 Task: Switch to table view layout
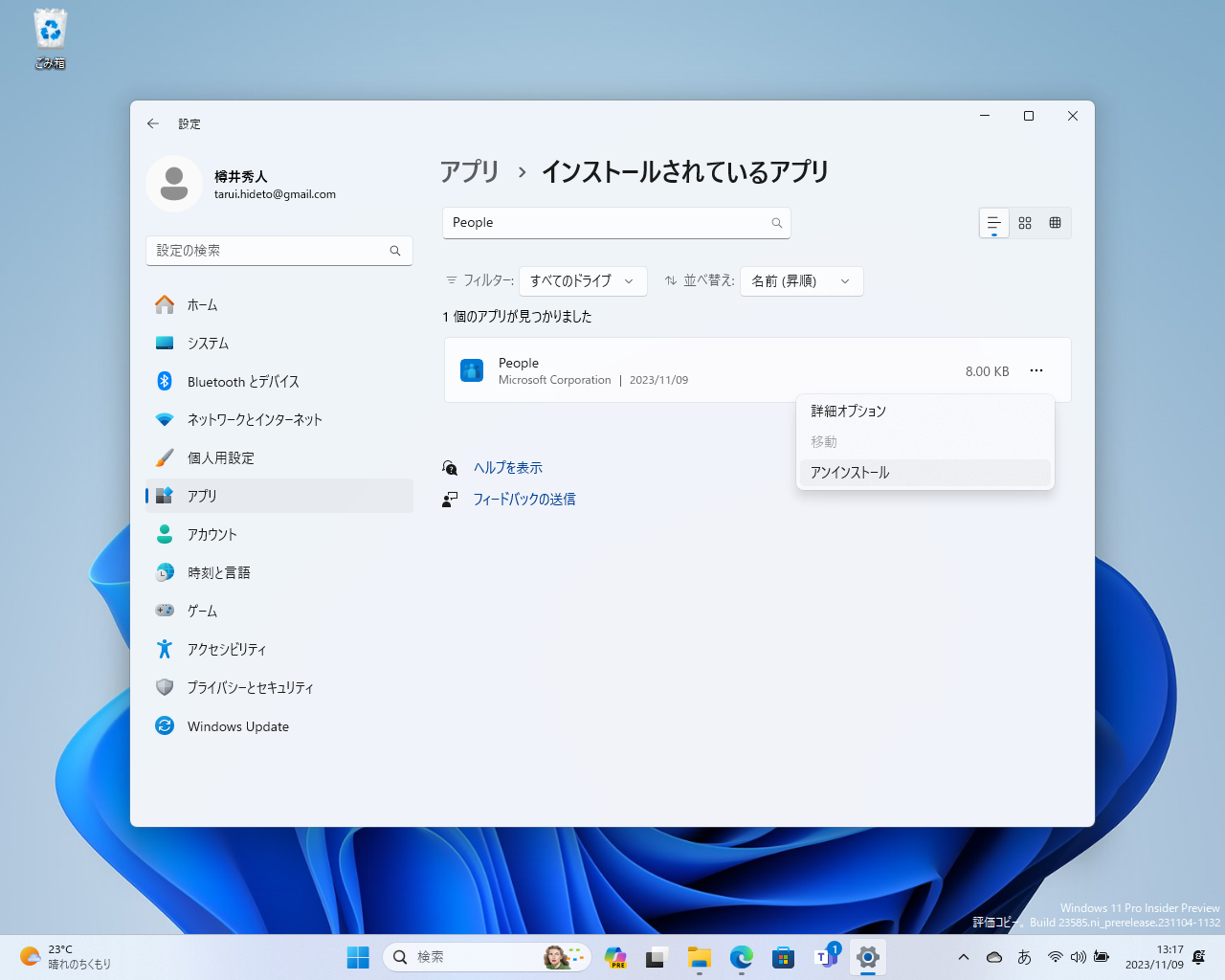coord(1055,222)
